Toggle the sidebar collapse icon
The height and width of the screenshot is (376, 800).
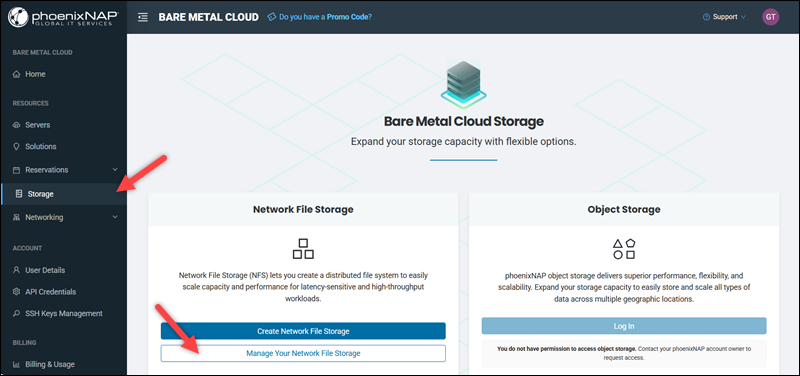coord(143,17)
